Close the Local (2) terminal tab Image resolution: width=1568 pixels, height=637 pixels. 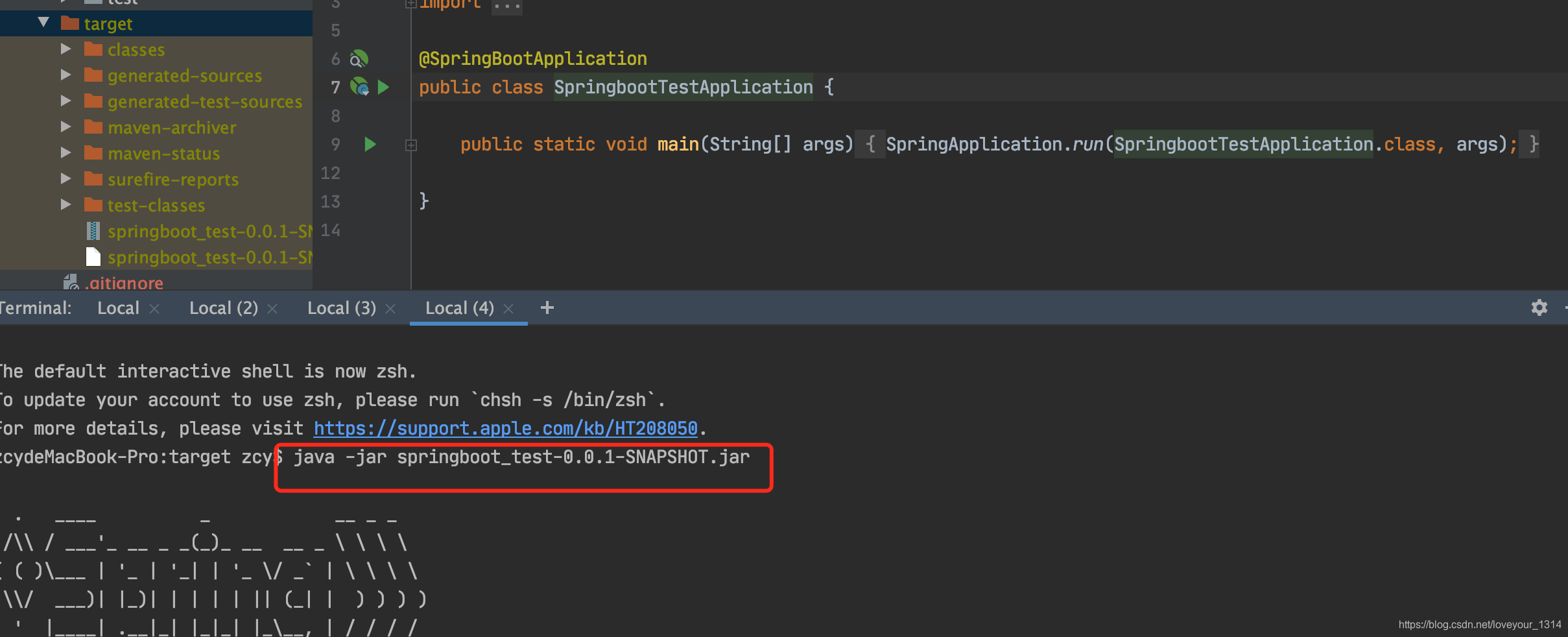pyautogui.click(x=272, y=309)
